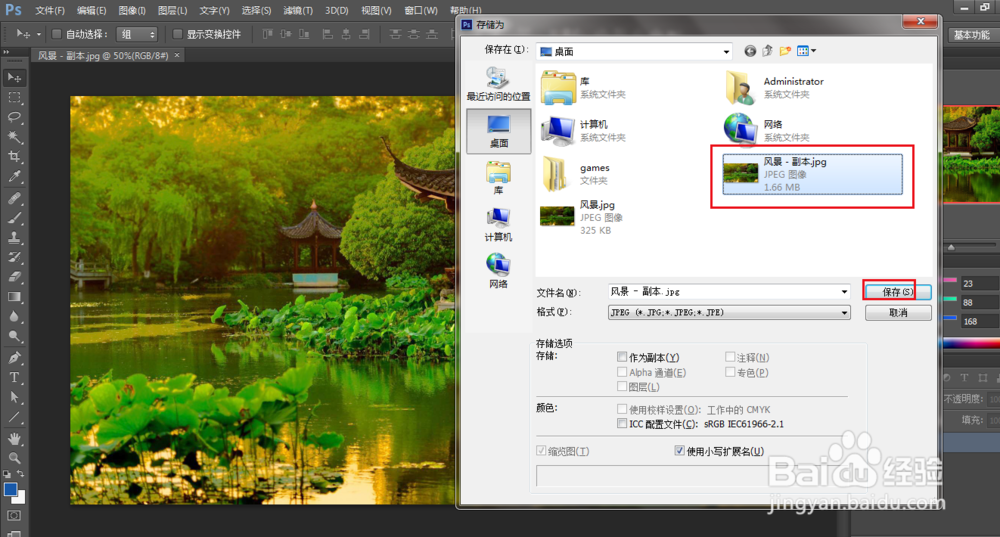Image resolution: width=1000 pixels, height=537 pixels.
Task: Open Computer shortcut in dialog sidebar
Action: pos(498,224)
